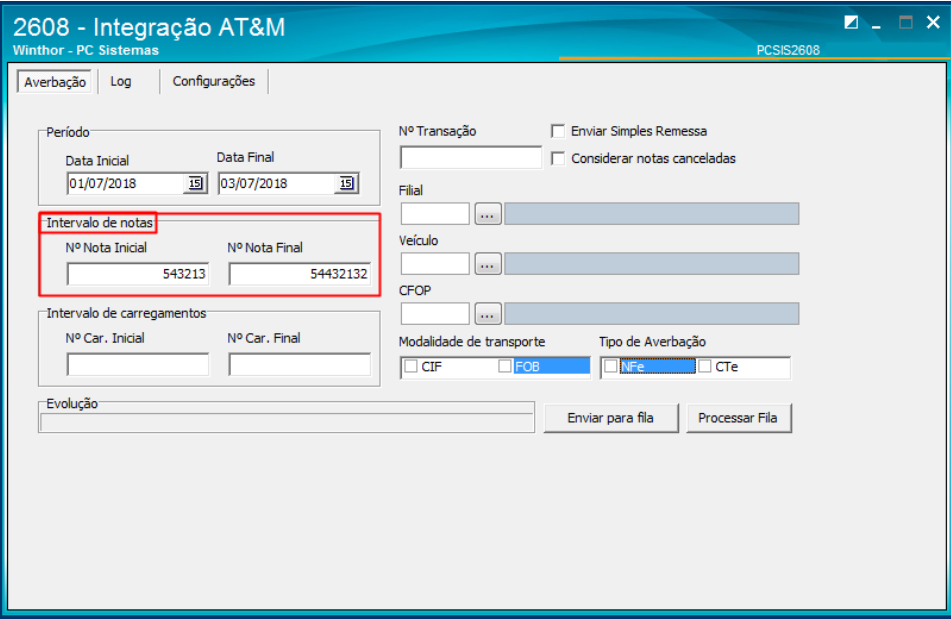
Task: Click the Veículo description grey box
Action: (651, 264)
